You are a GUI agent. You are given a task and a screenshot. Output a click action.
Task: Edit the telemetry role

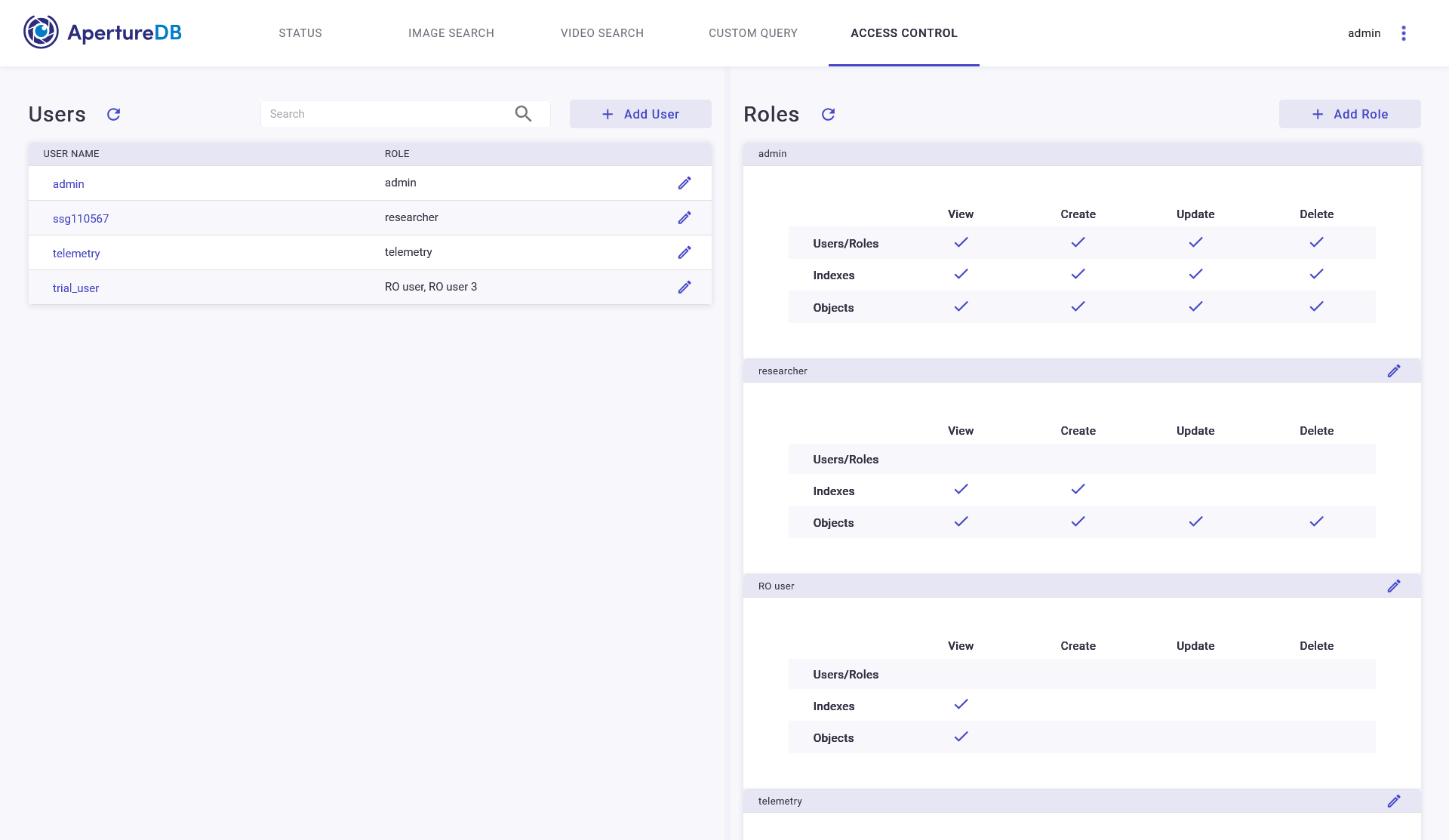point(1394,801)
